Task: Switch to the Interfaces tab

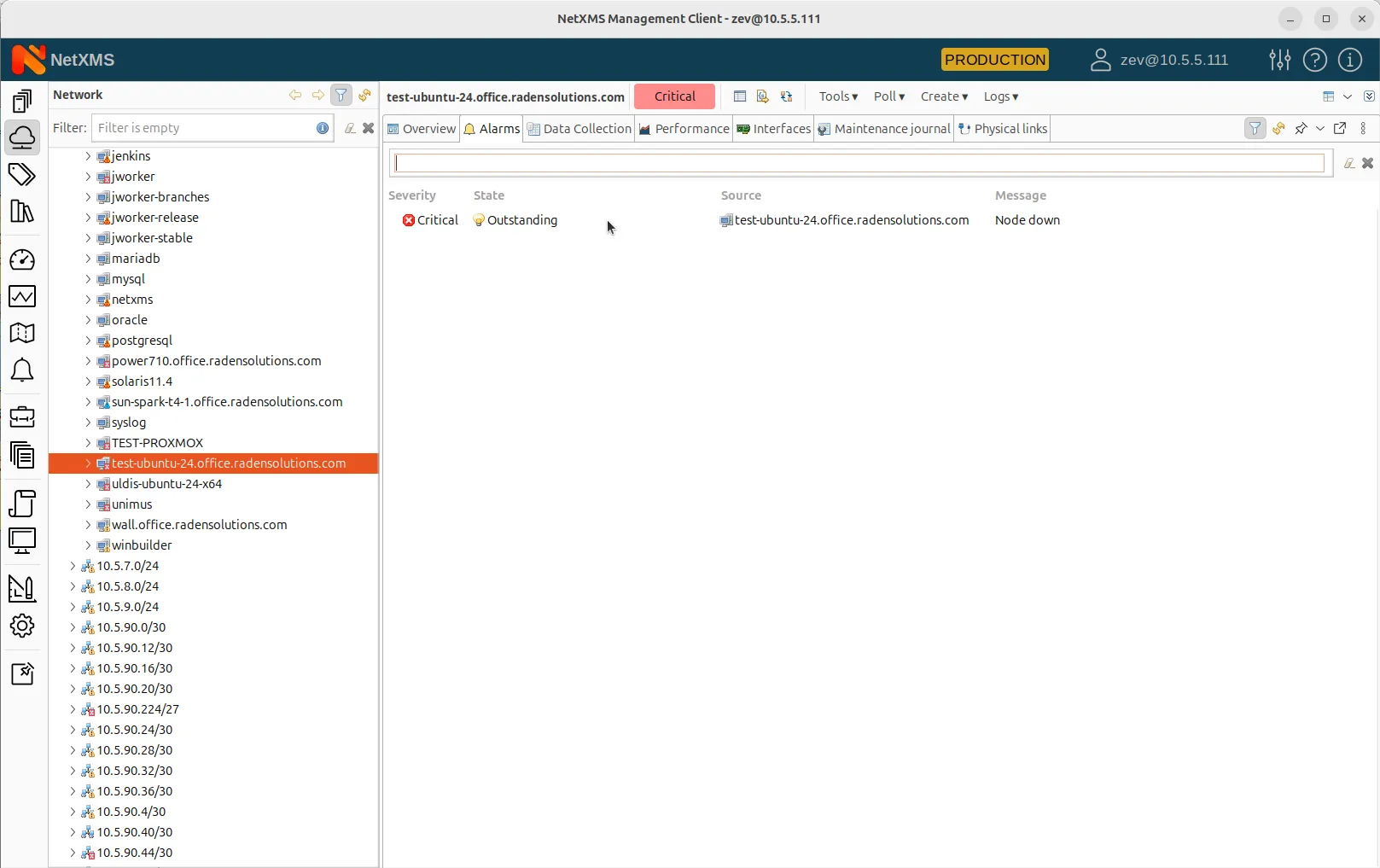Action: coord(773,128)
